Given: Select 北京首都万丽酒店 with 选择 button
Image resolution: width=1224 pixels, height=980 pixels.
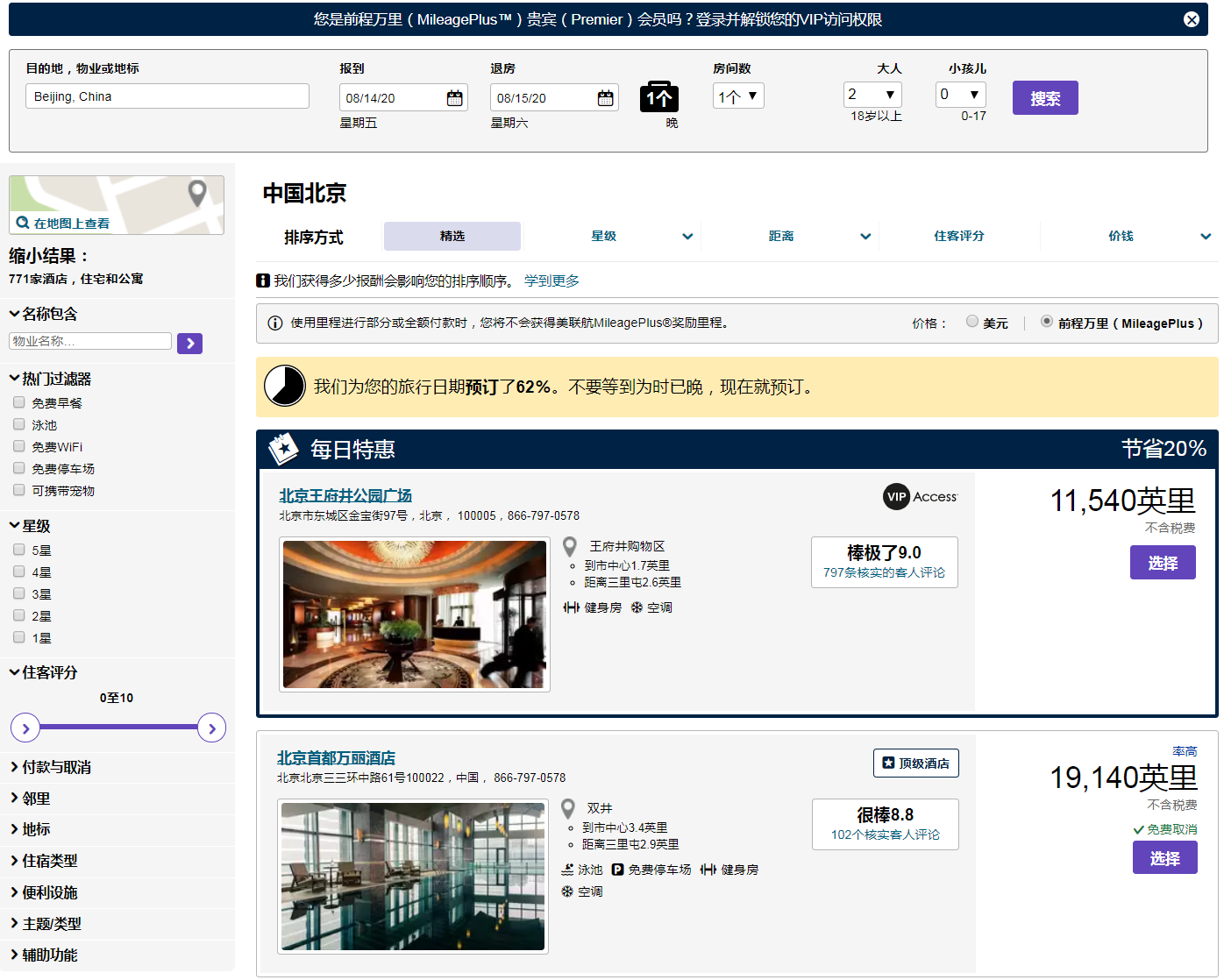Looking at the screenshot, I should 1164,858.
